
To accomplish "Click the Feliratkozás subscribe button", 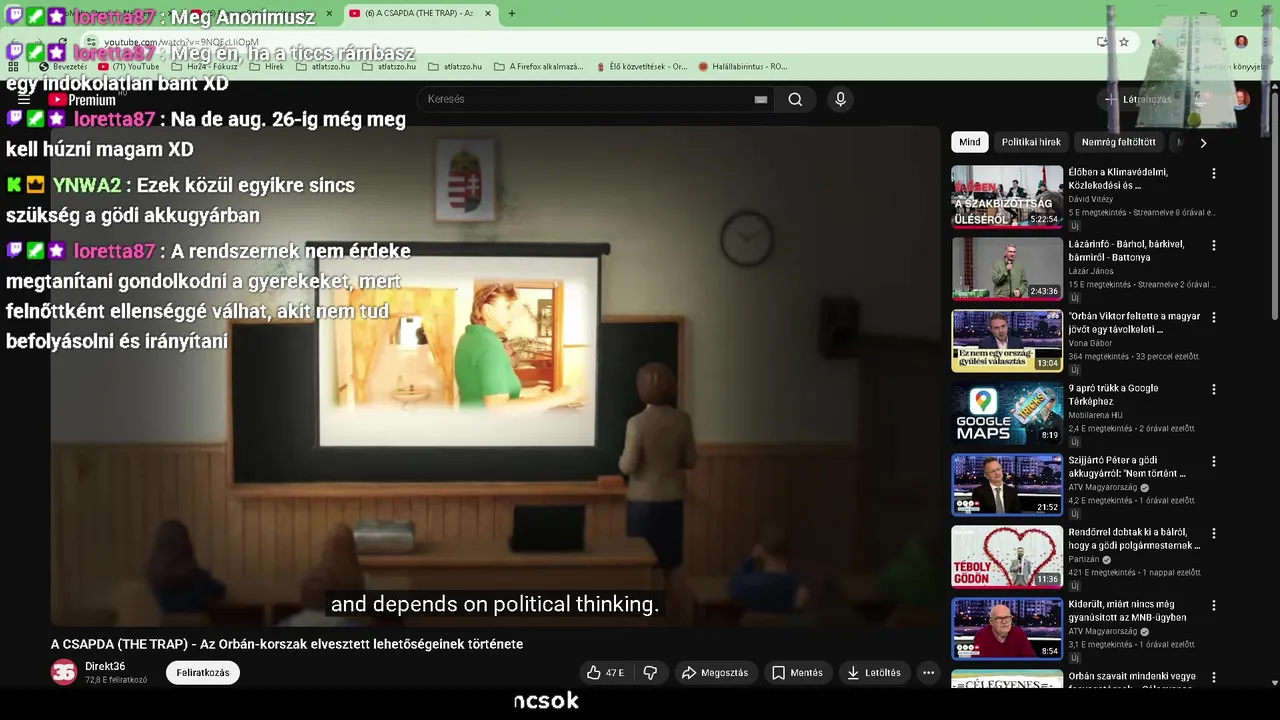I will pyautogui.click(x=203, y=673).
